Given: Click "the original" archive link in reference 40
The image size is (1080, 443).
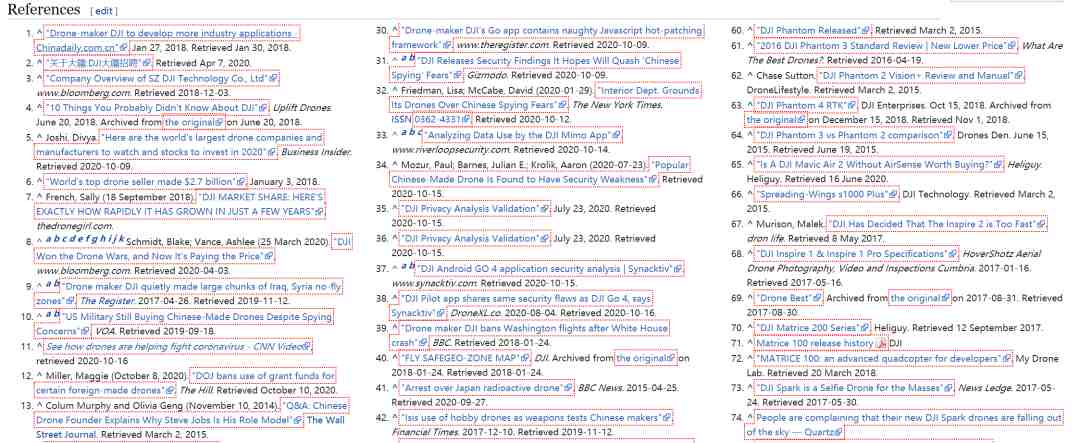Looking at the screenshot, I should (646, 358).
